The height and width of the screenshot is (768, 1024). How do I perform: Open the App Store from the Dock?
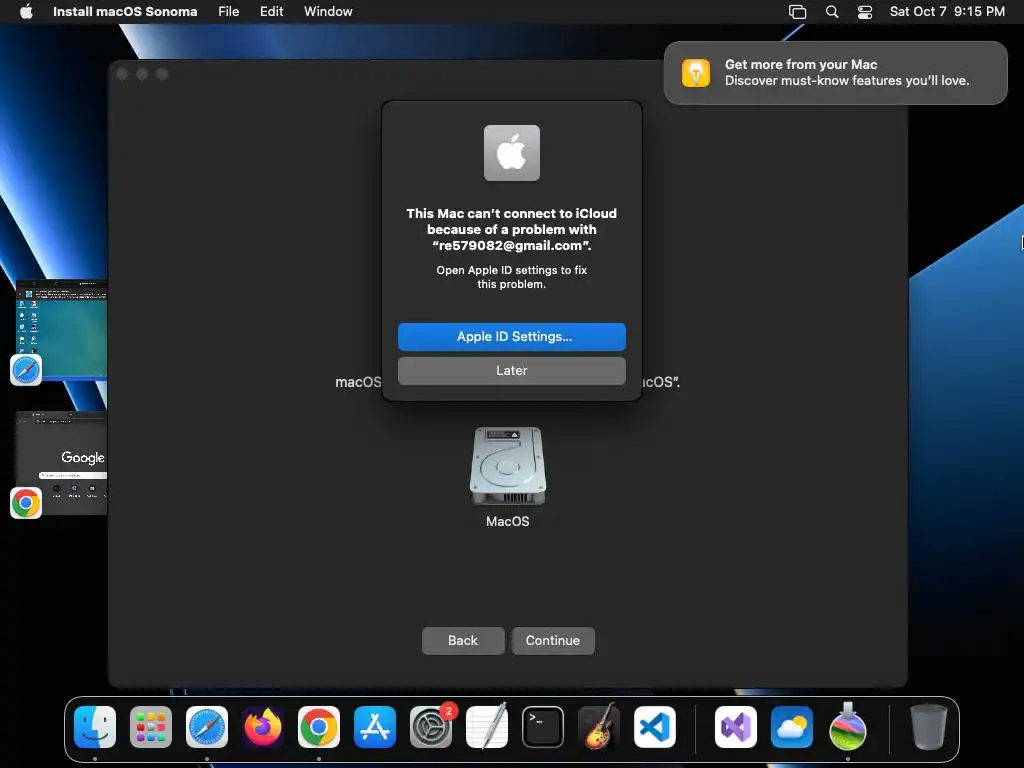click(375, 727)
